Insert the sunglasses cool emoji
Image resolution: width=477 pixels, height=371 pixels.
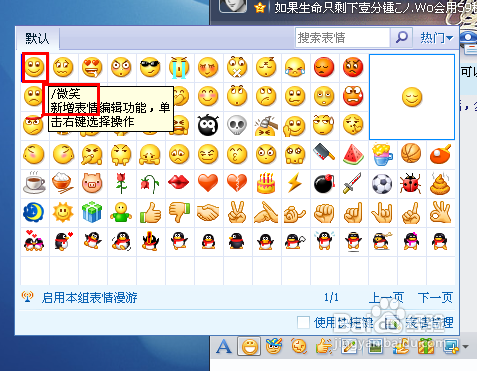tap(150, 67)
